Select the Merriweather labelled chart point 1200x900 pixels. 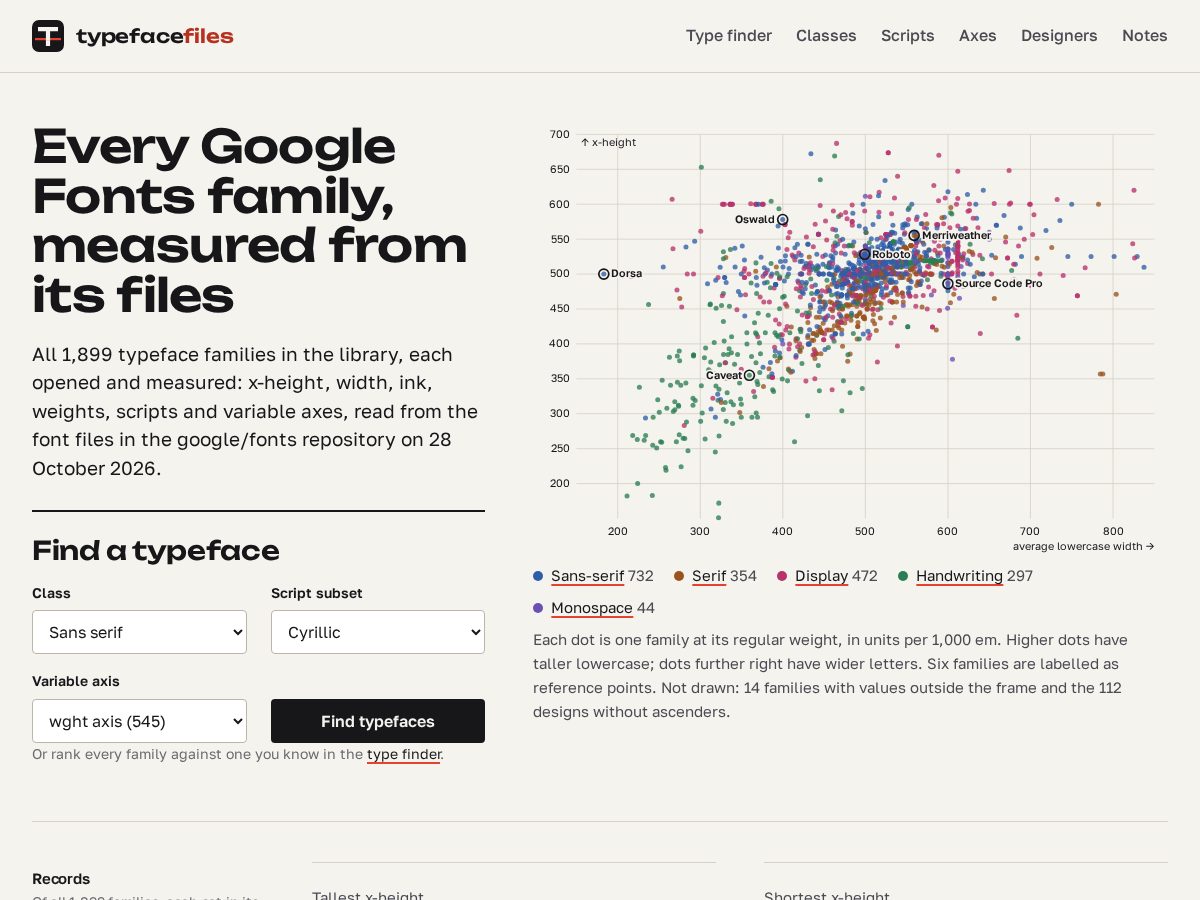(x=914, y=236)
